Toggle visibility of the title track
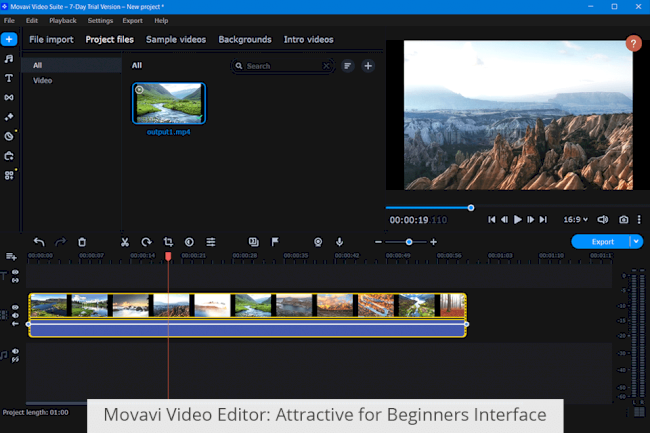 tap(15, 272)
